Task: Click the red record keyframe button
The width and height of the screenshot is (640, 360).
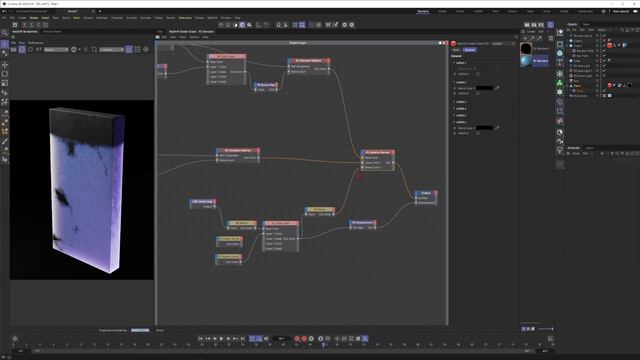Action: pyautogui.click(x=297, y=339)
